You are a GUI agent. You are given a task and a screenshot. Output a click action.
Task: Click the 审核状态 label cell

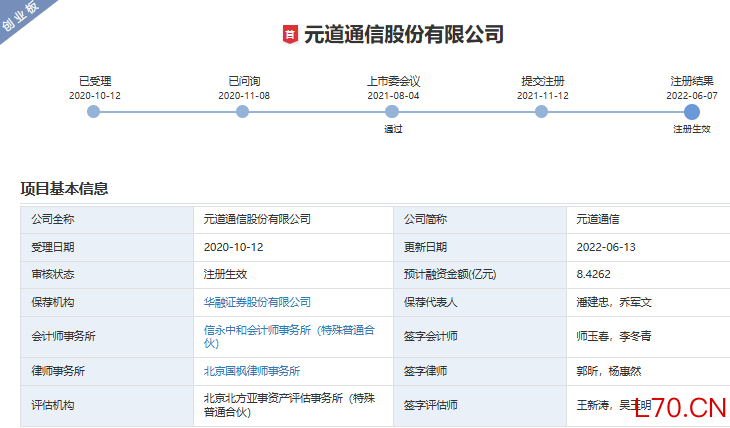click(x=107, y=275)
